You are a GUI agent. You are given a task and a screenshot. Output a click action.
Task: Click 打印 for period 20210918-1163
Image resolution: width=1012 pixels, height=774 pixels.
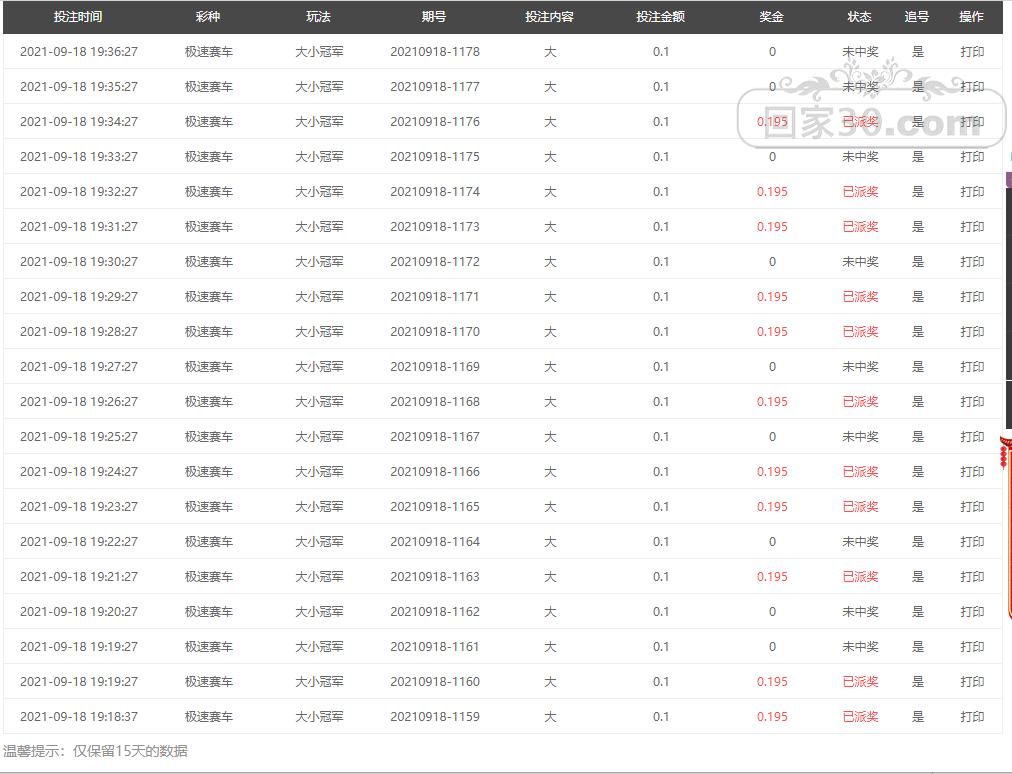(x=972, y=576)
